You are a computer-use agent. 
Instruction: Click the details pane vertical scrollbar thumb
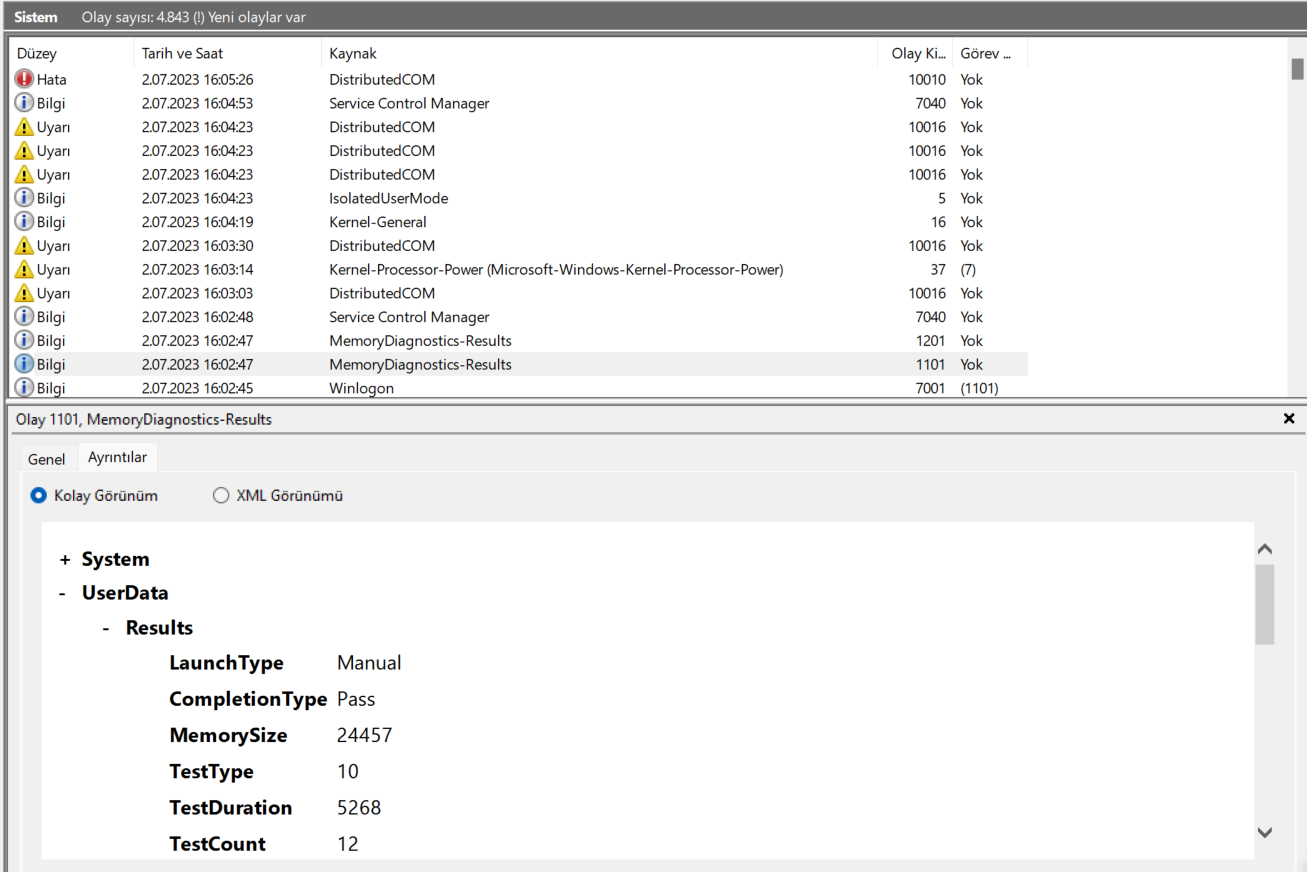(1265, 605)
